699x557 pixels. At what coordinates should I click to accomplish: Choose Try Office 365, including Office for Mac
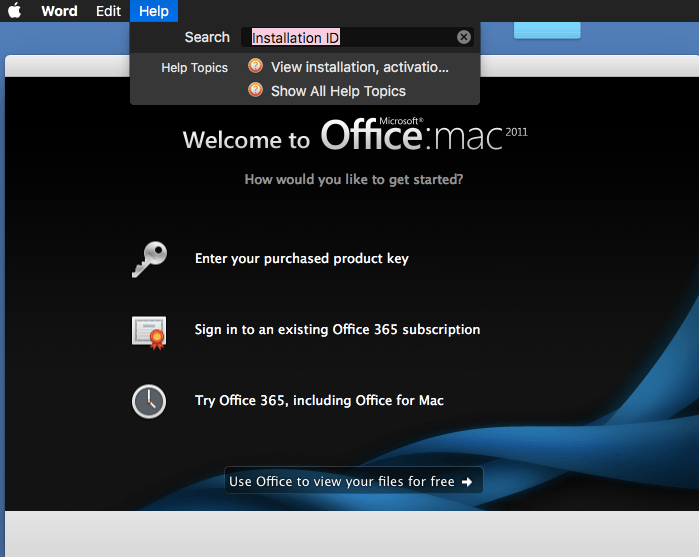click(x=319, y=400)
